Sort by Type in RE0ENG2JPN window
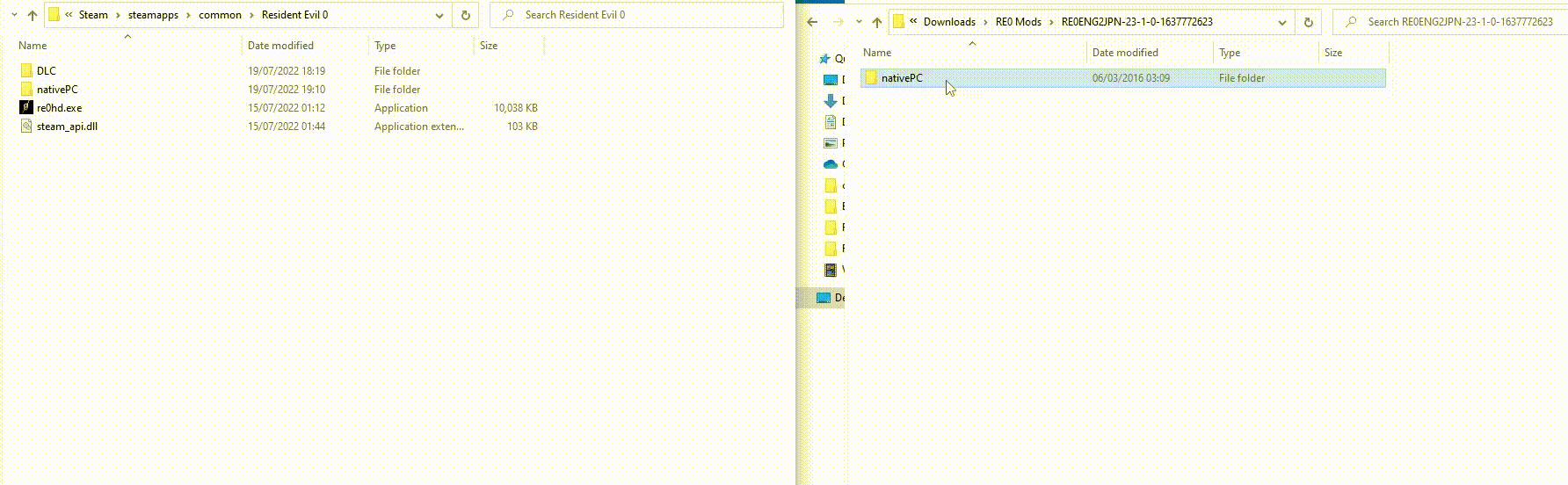Viewport: 1568px width, 485px height. (1230, 53)
